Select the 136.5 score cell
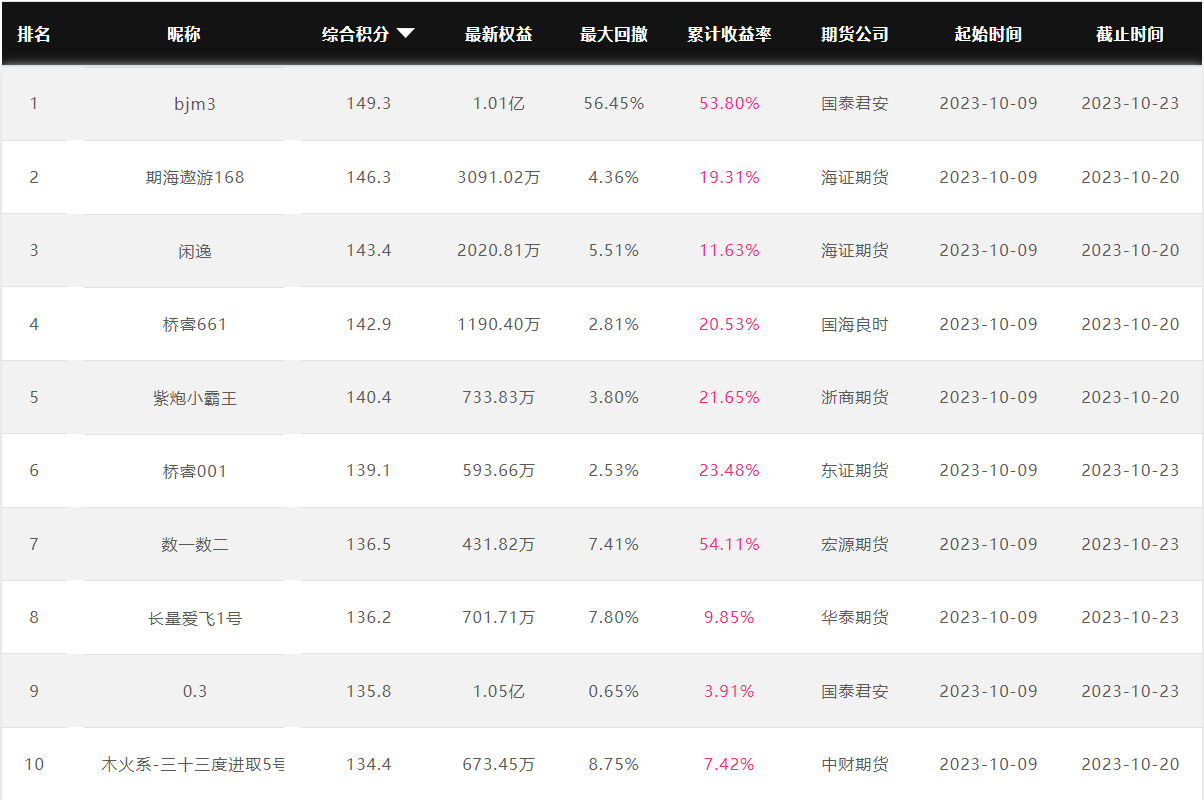The width and height of the screenshot is (1204, 800). pos(368,544)
